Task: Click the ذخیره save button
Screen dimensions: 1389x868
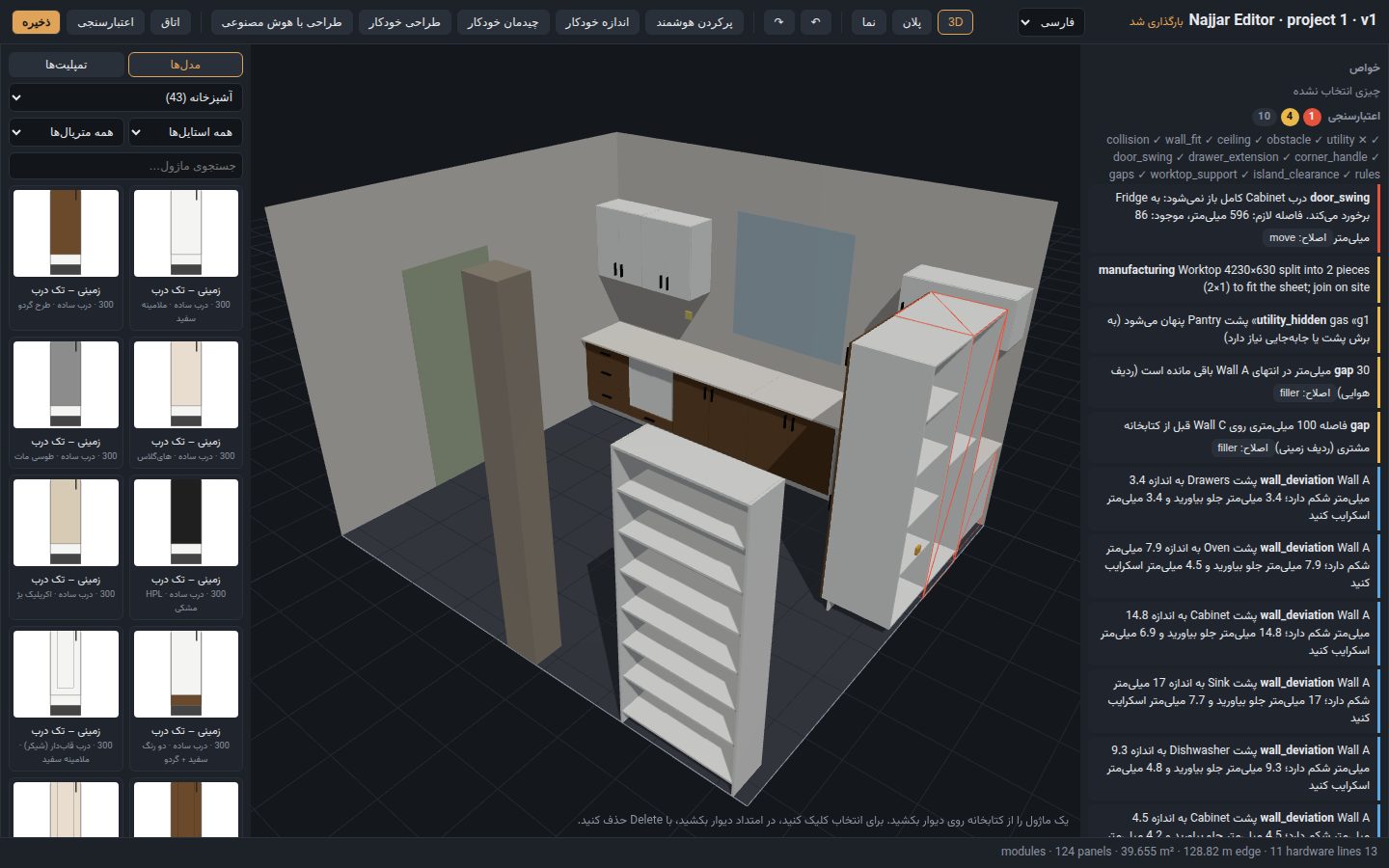Action: click(x=36, y=22)
